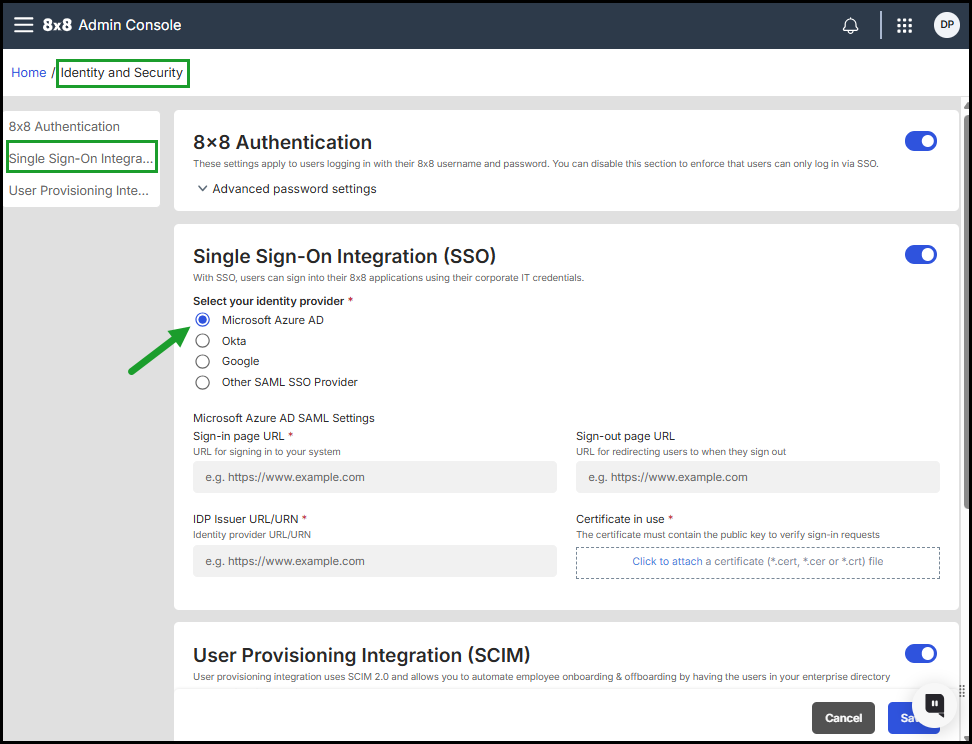Select Other SAML SSO Provider option
972x744 pixels.
click(x=203, y=382)
